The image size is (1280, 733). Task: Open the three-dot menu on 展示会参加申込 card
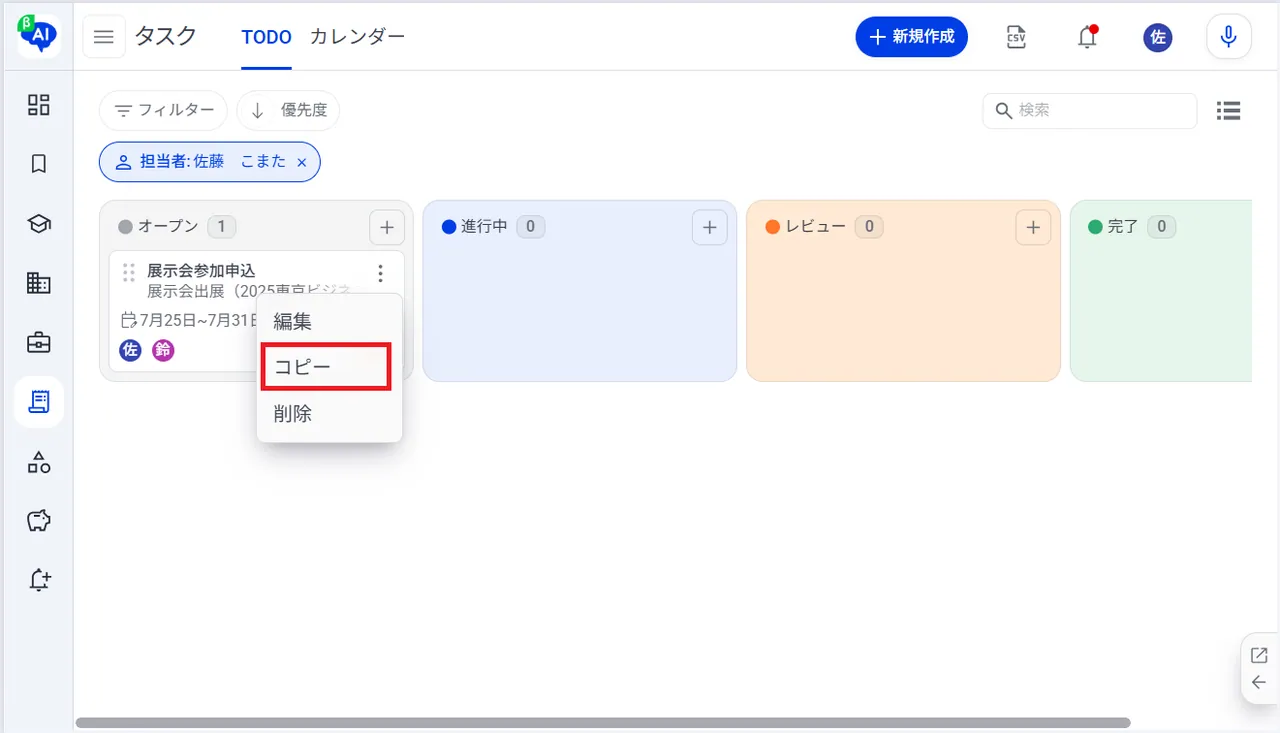tap(380, 273)
